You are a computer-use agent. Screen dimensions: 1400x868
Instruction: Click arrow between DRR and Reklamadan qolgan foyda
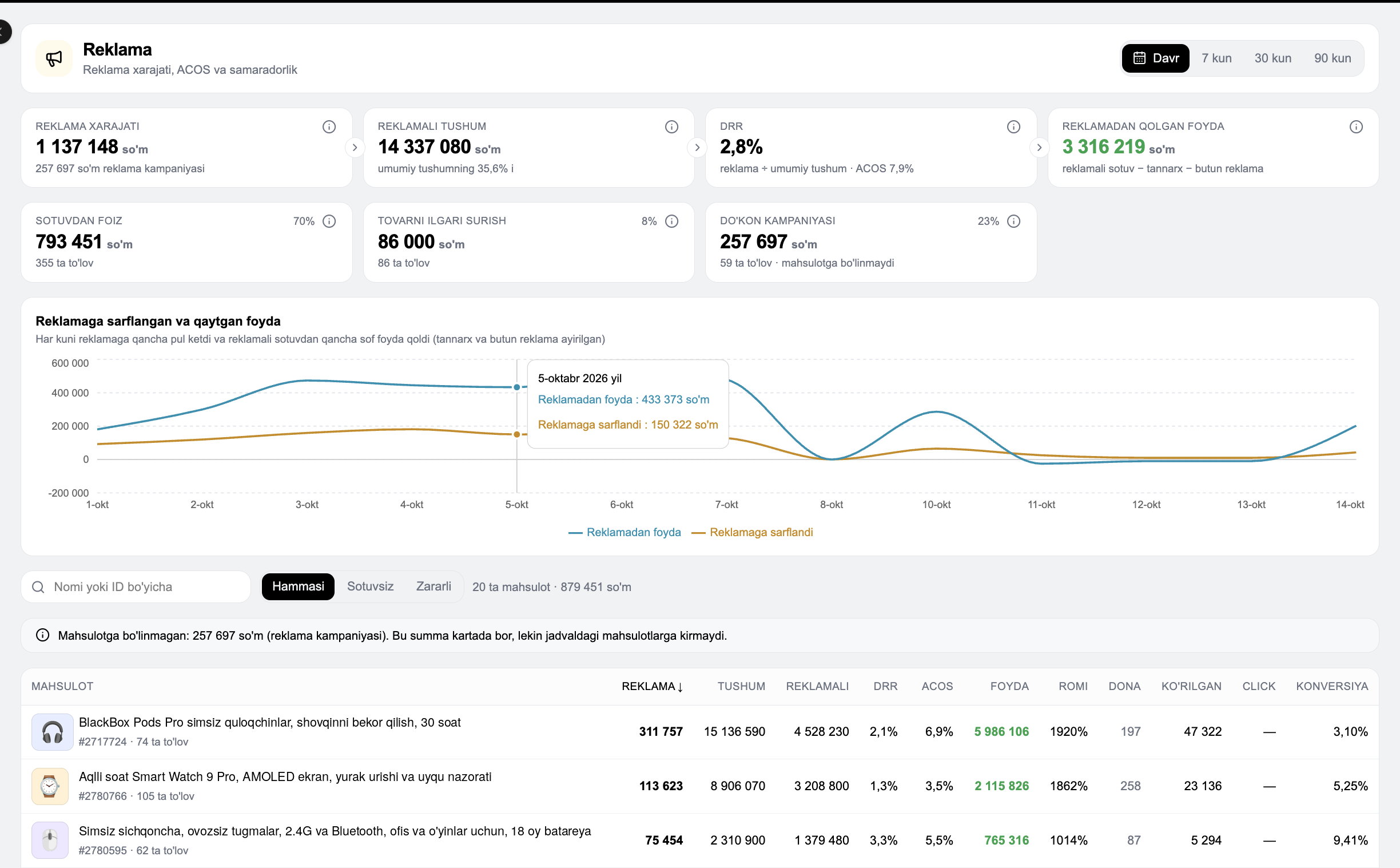coord(1039,148)
